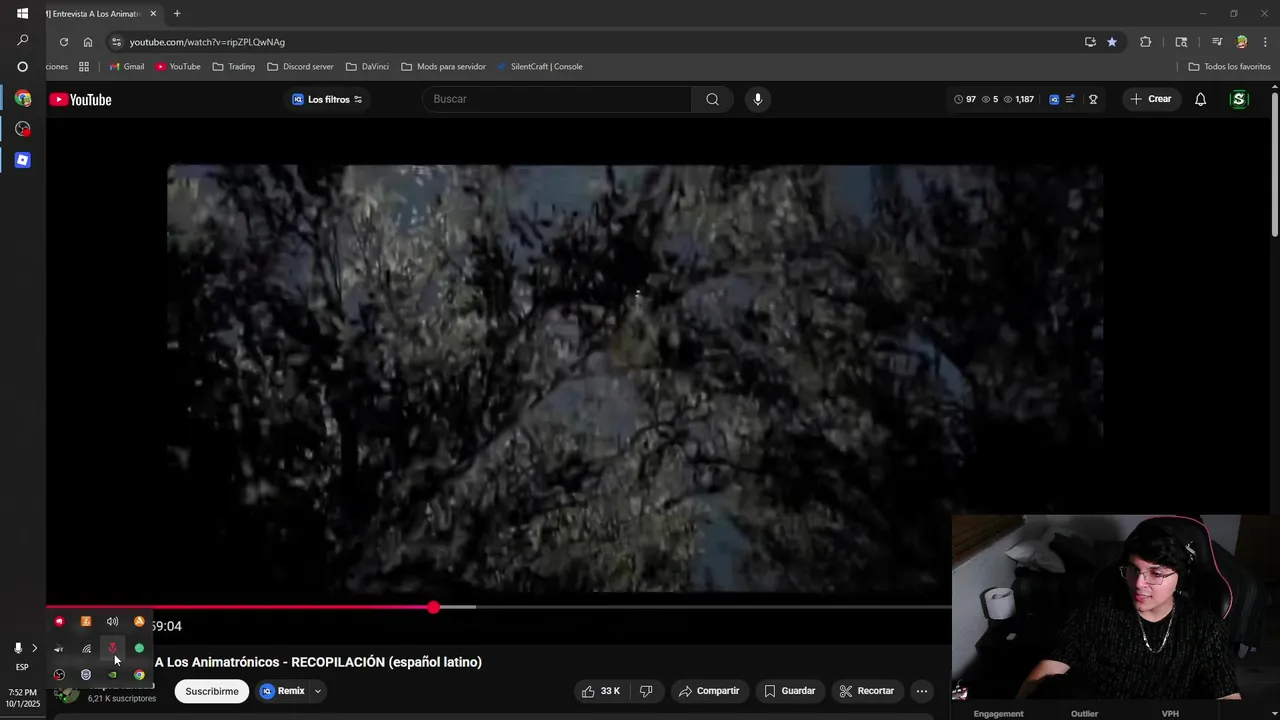Click the search magnifier button on YouTube

pos(712,99)
